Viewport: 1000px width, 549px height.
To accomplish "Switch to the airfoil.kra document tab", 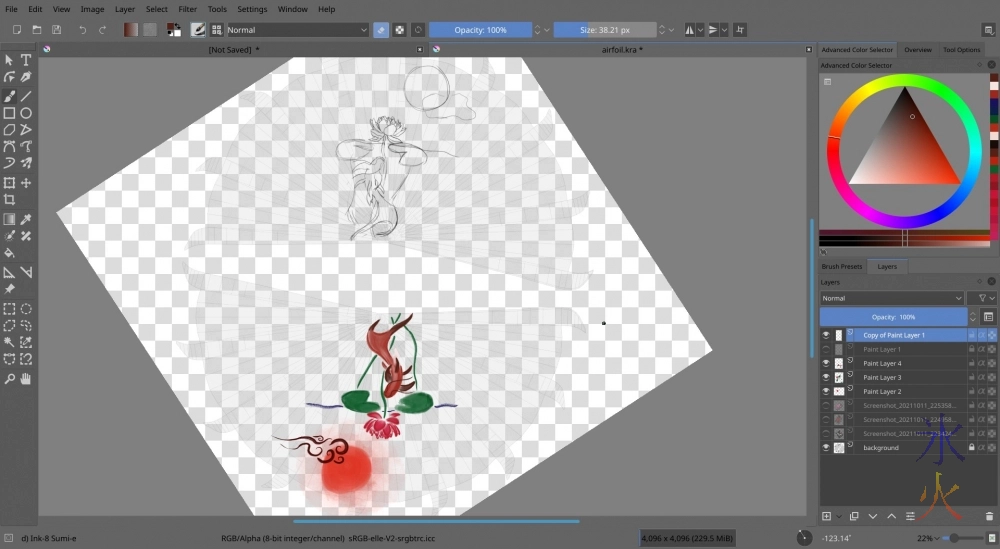I will 620,49.
